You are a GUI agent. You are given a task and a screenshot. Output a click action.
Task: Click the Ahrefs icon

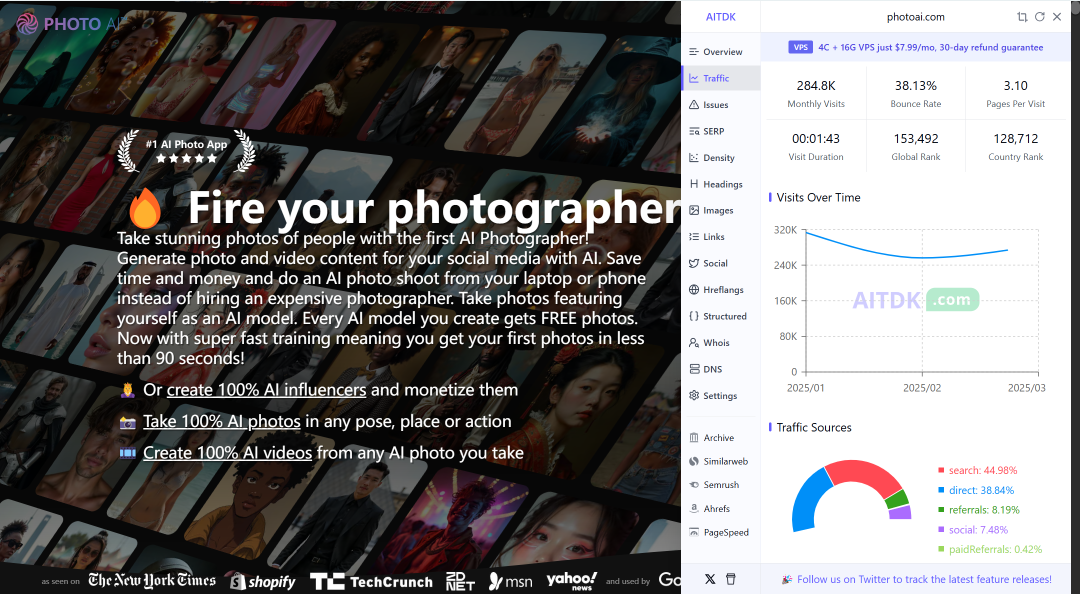tap(694, 509)
